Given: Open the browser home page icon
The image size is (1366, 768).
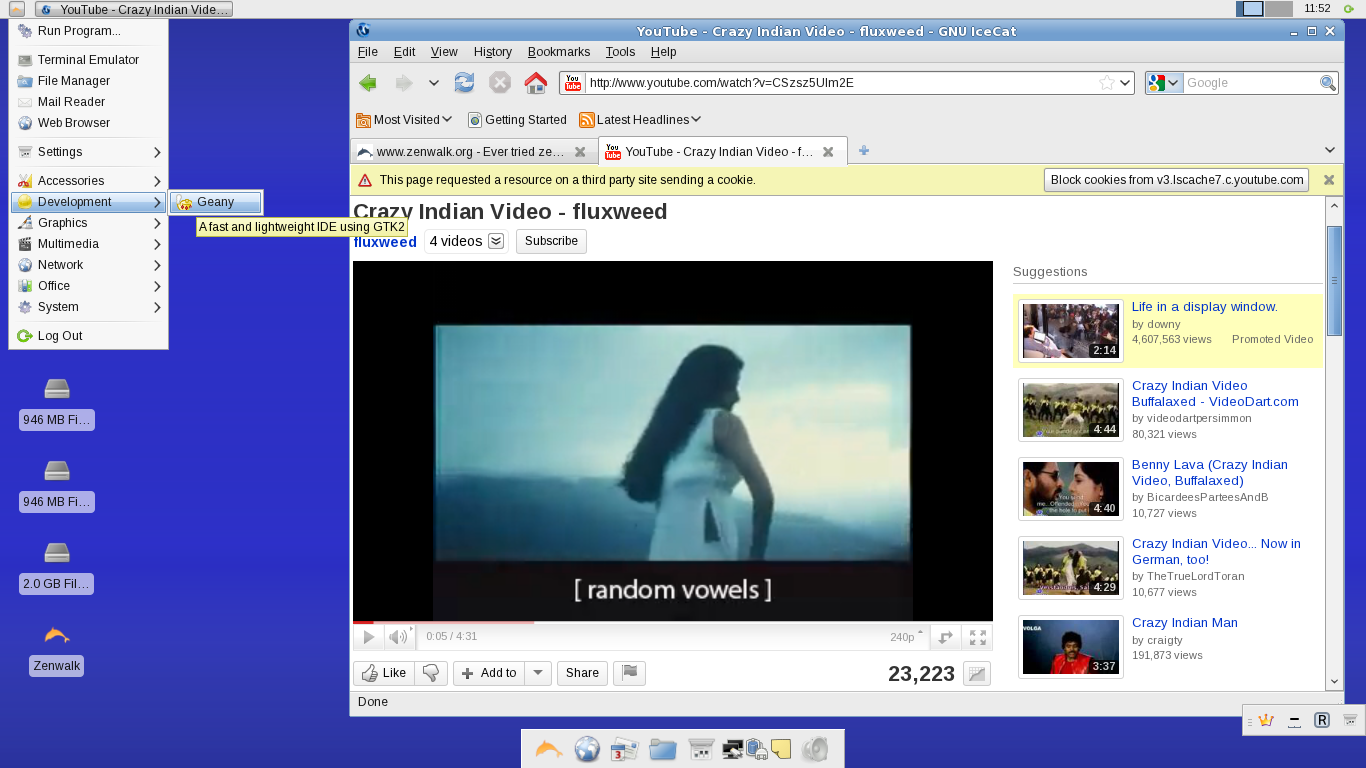Looking at the screenshot, I should [536, 82].
